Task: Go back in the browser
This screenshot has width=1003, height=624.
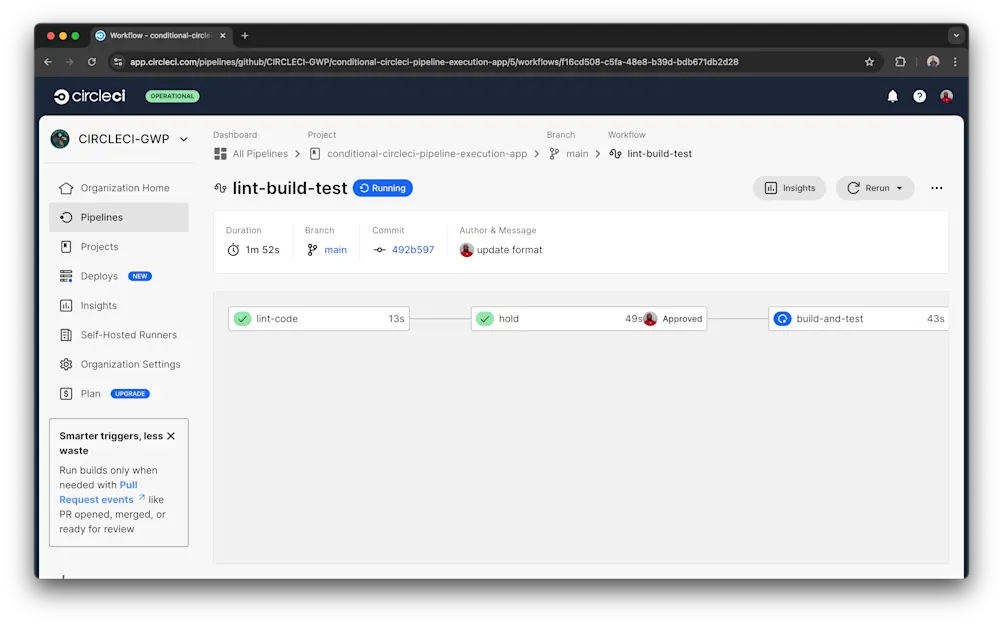Action: [x=48, y=62]
